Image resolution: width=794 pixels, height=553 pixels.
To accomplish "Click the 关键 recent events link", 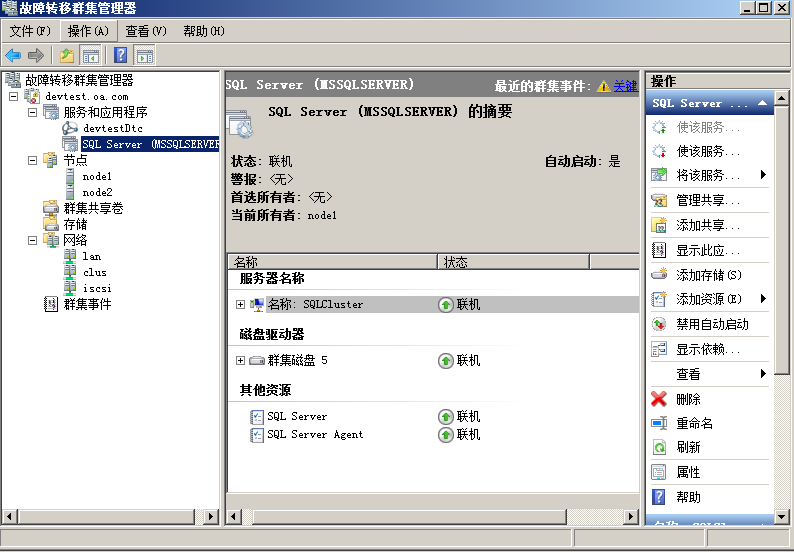I will click(x=625, y=86).
